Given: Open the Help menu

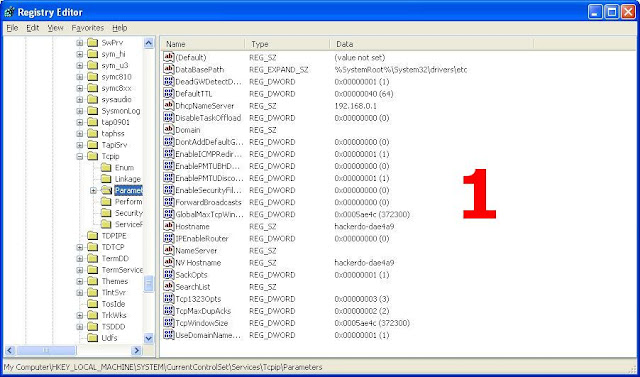Looking at the screenshot, I should (x=120, y=28).
